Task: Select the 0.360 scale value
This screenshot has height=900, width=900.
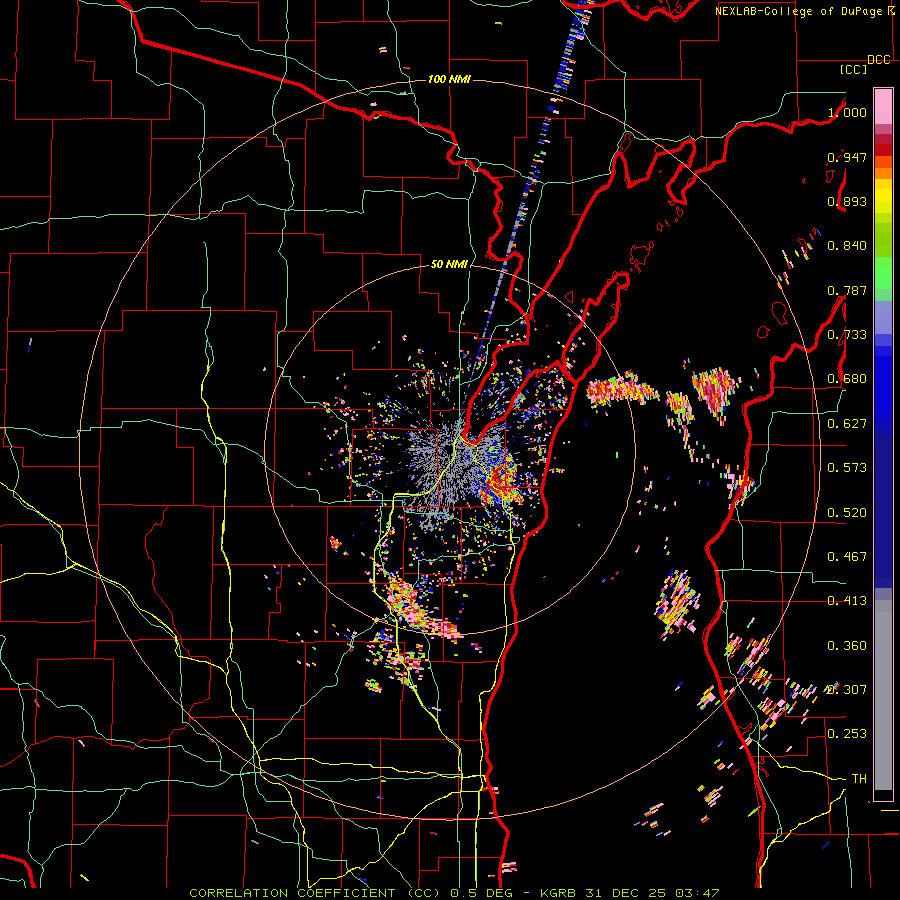Action: (847, 646)
